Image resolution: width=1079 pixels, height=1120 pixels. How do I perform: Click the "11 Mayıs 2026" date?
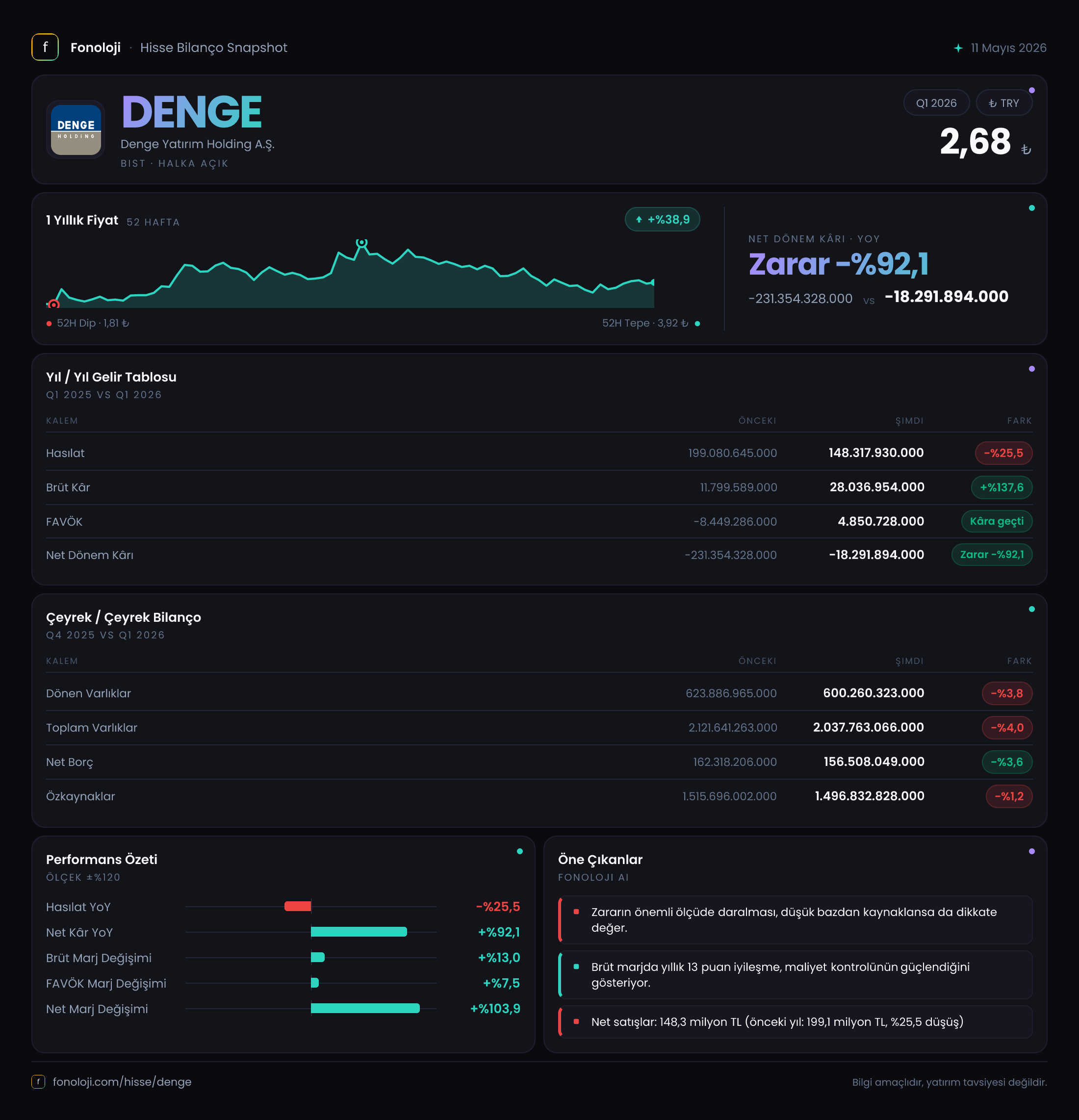(x=1009, y=48)
